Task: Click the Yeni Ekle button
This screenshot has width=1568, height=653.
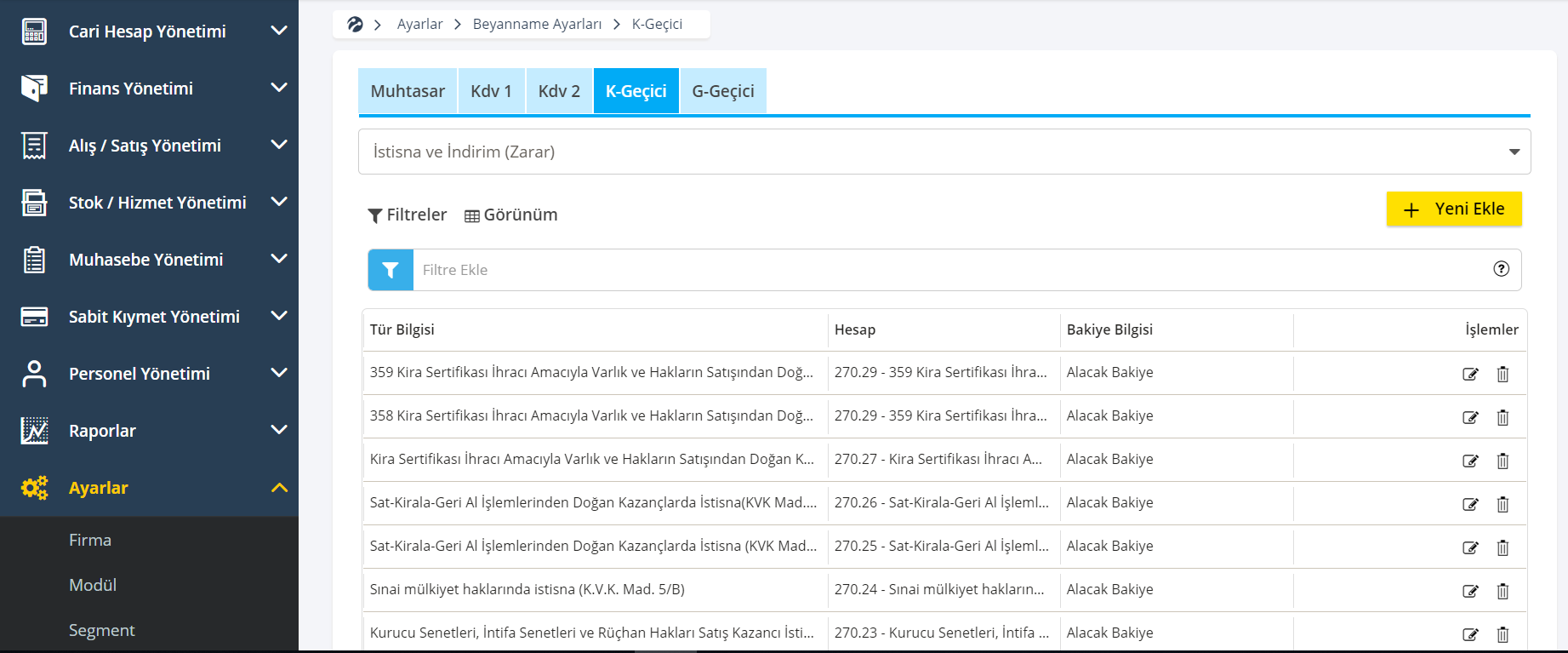Action: coord(1454,209)
